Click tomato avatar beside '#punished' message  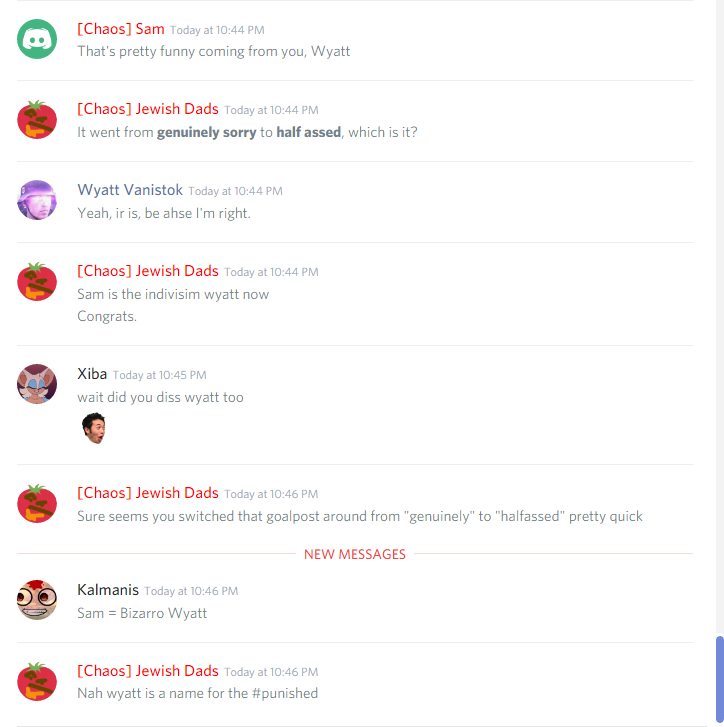click(37, 682)
